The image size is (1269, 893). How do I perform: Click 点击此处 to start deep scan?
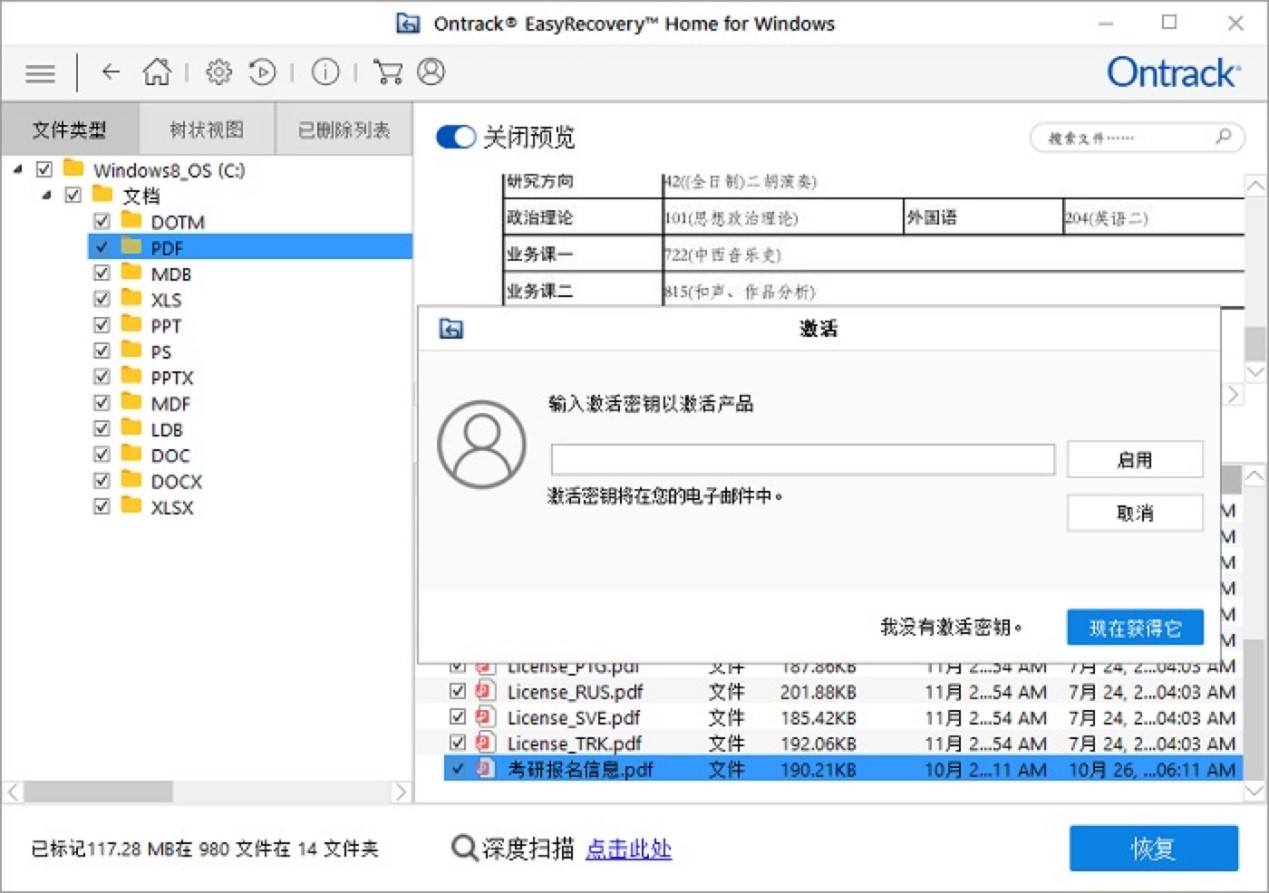tap(628, 849)
